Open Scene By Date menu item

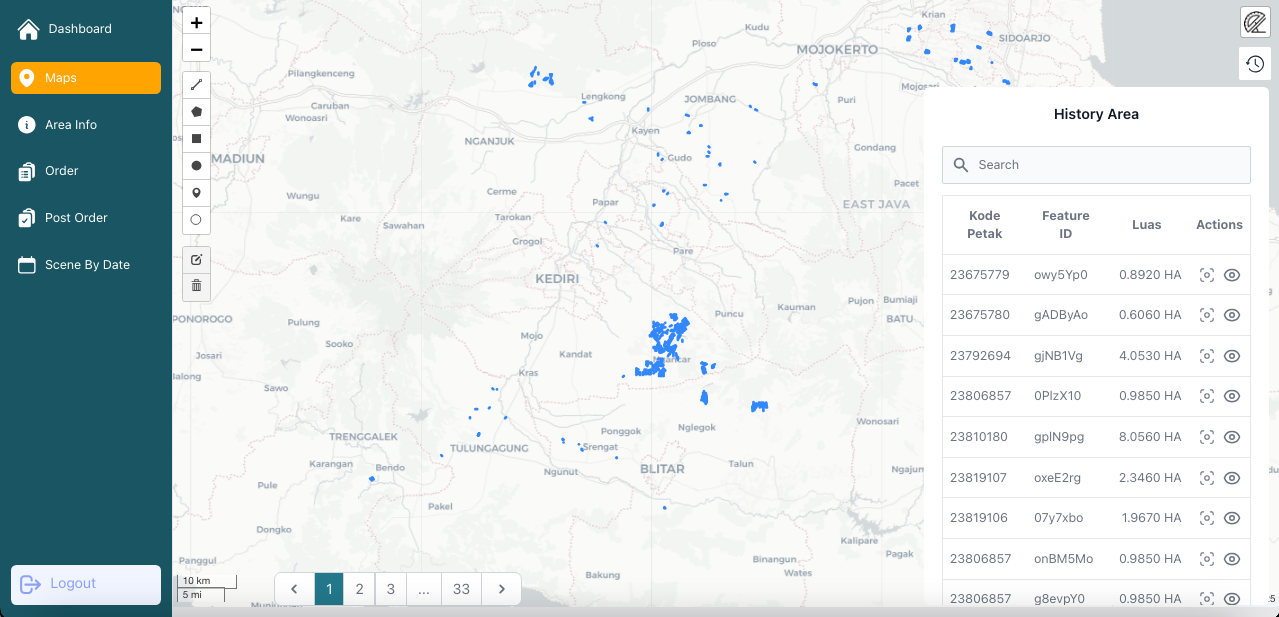[x=87, y=265]
